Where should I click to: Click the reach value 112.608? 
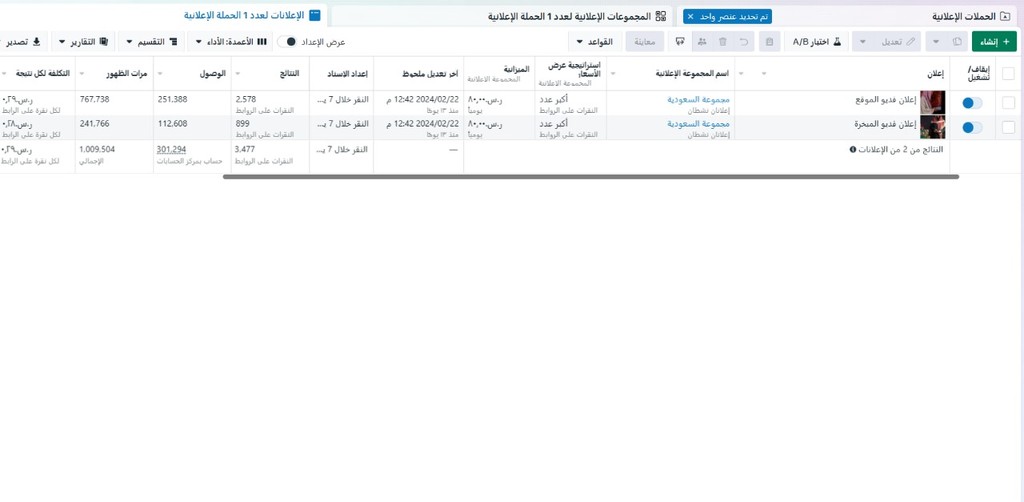172,123
